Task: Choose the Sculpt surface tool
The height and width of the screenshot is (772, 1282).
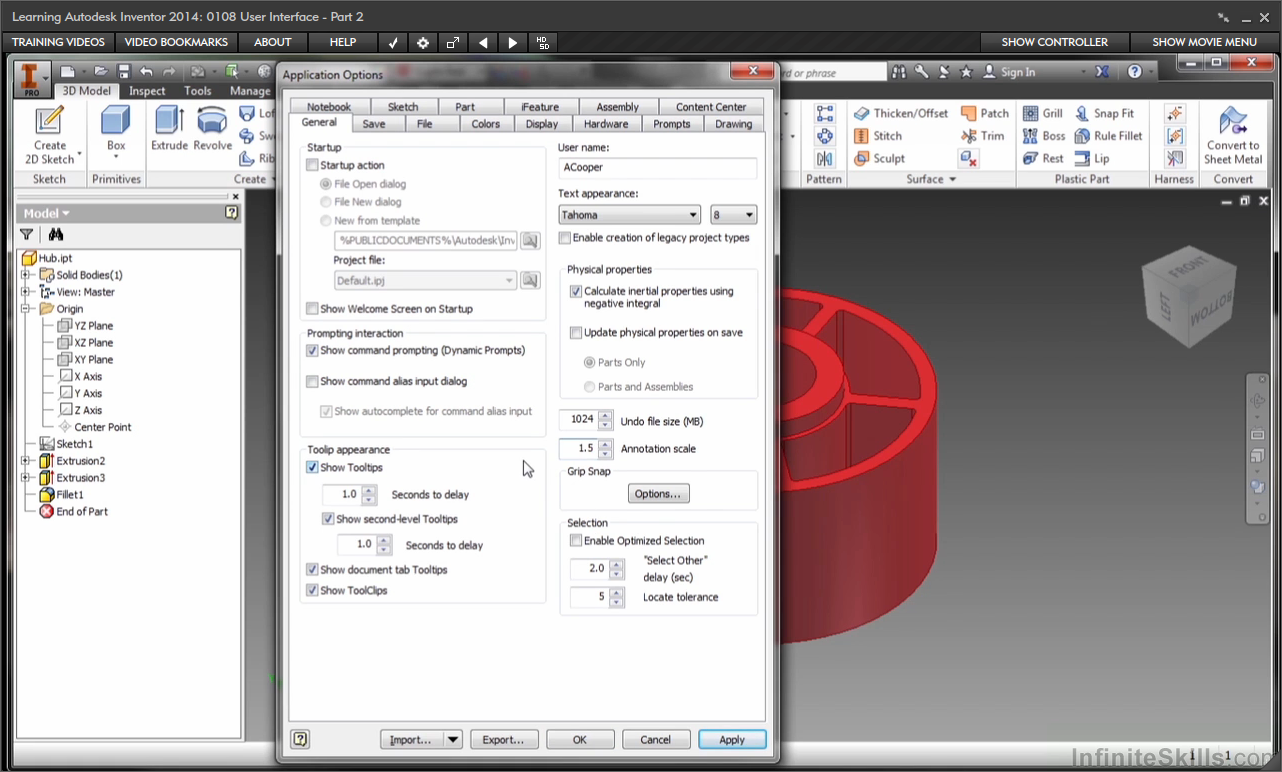Action: point(879,158)
